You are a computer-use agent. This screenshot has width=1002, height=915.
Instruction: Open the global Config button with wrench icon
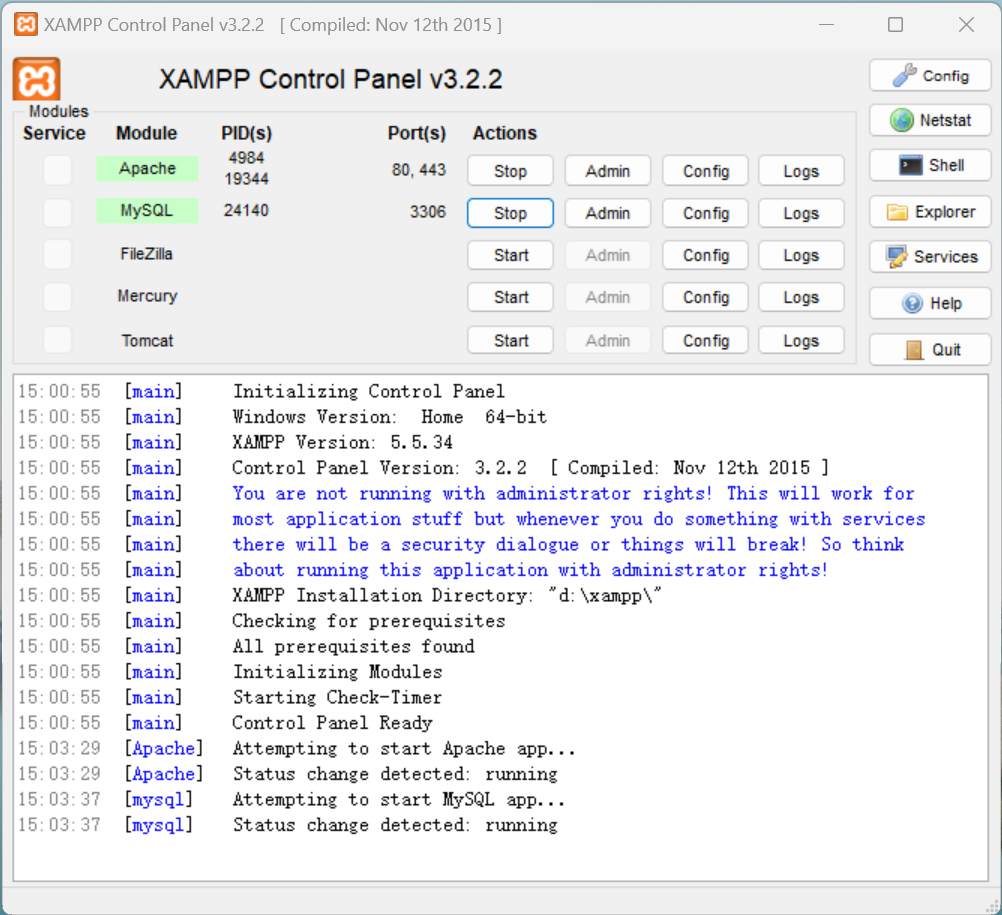coord(930,76)
